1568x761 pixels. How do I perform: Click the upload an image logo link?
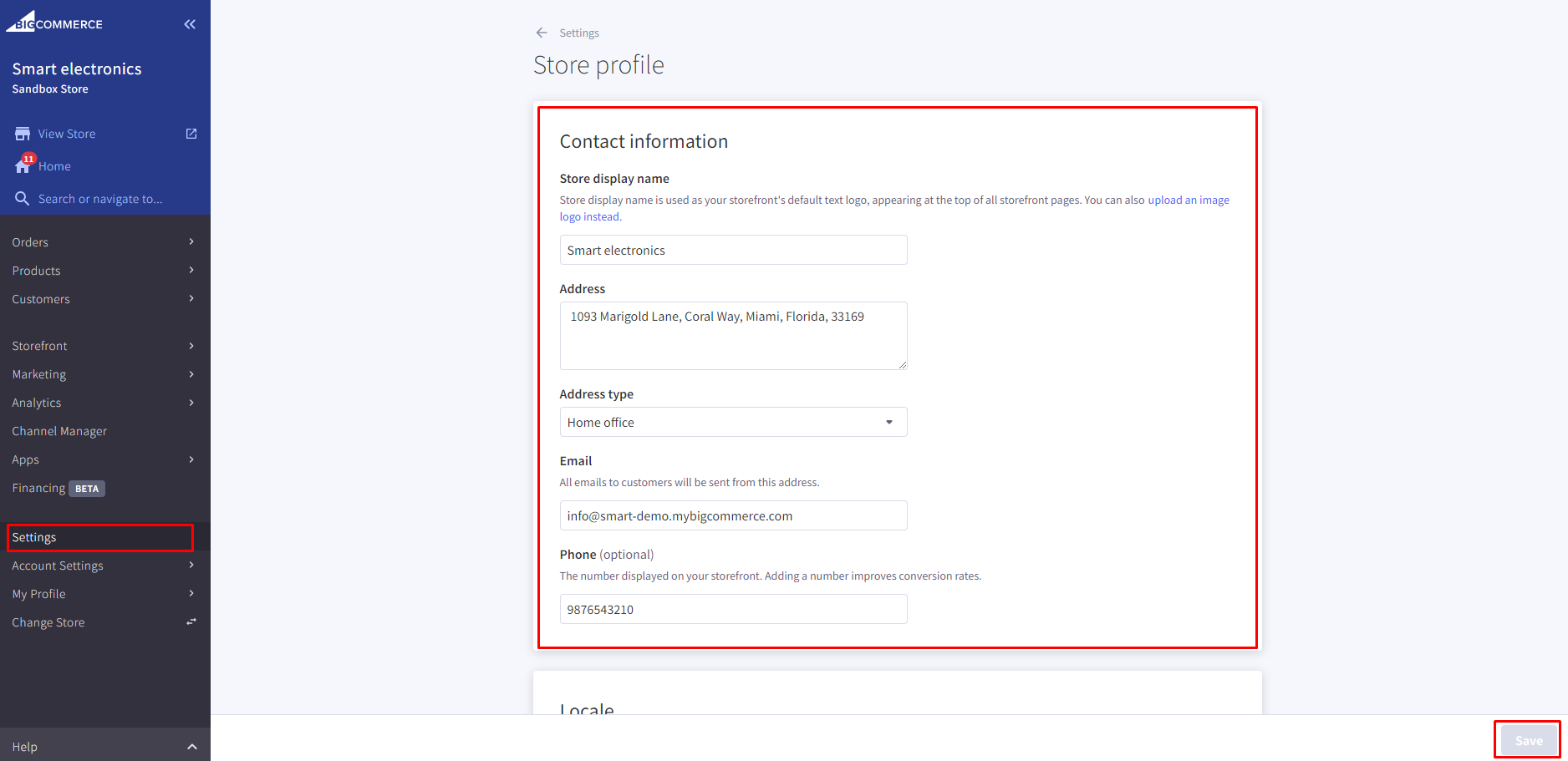tap(1188, 200)
